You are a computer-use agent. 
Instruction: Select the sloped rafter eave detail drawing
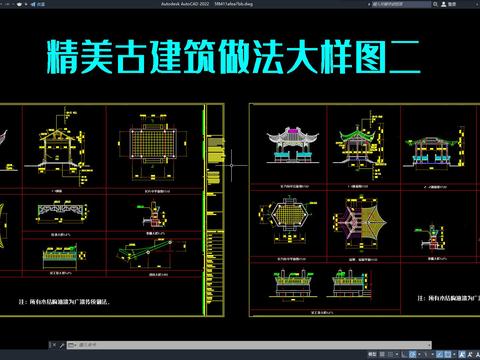[151, 254]
